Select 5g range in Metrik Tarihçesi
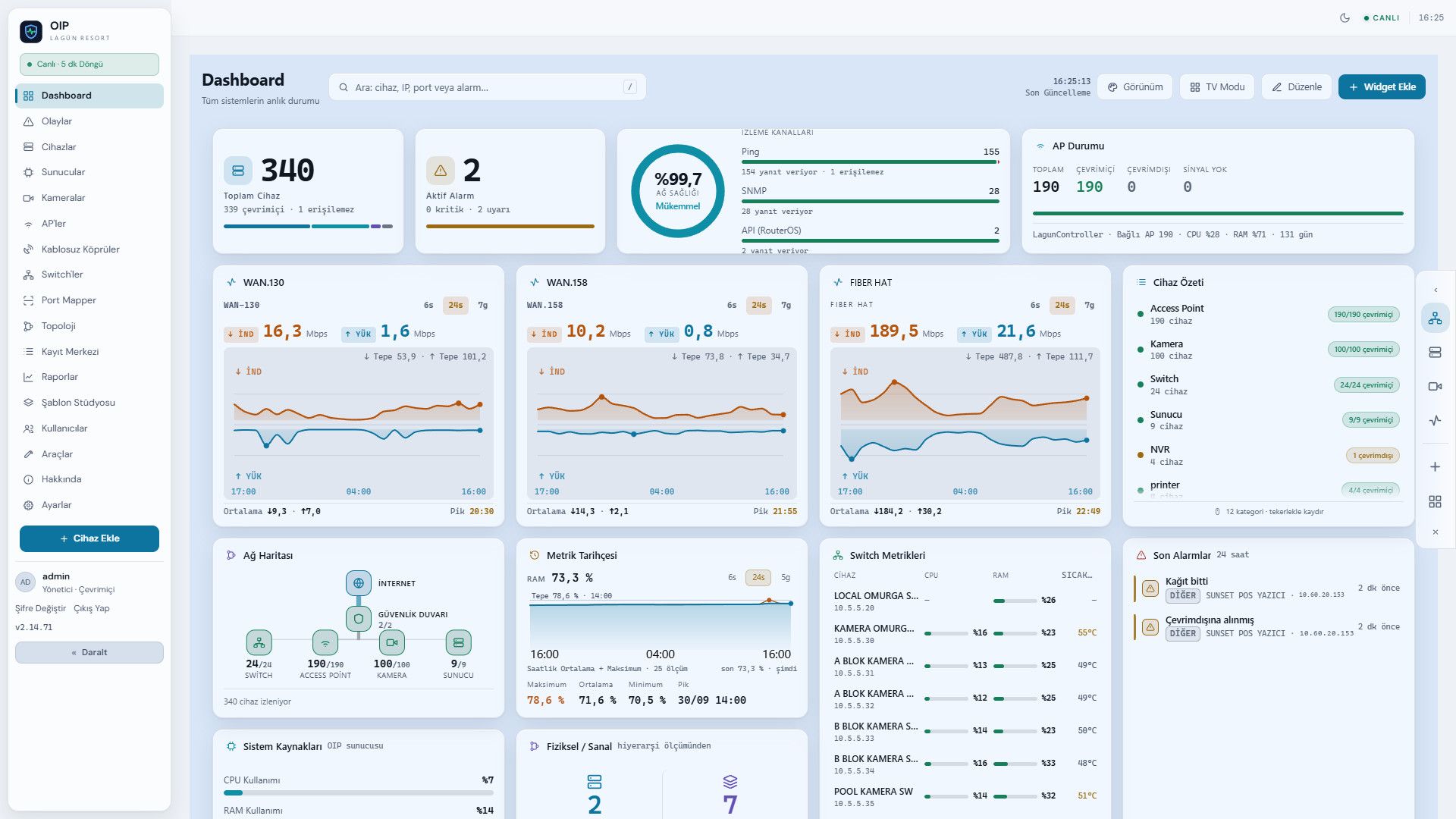This screenshot has width=1456, height=819. click(786, 578)
